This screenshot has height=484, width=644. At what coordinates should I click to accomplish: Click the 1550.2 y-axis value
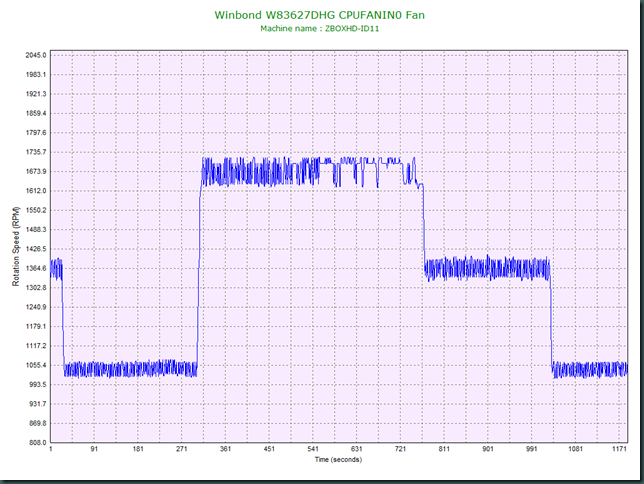[x=36, y=210]
